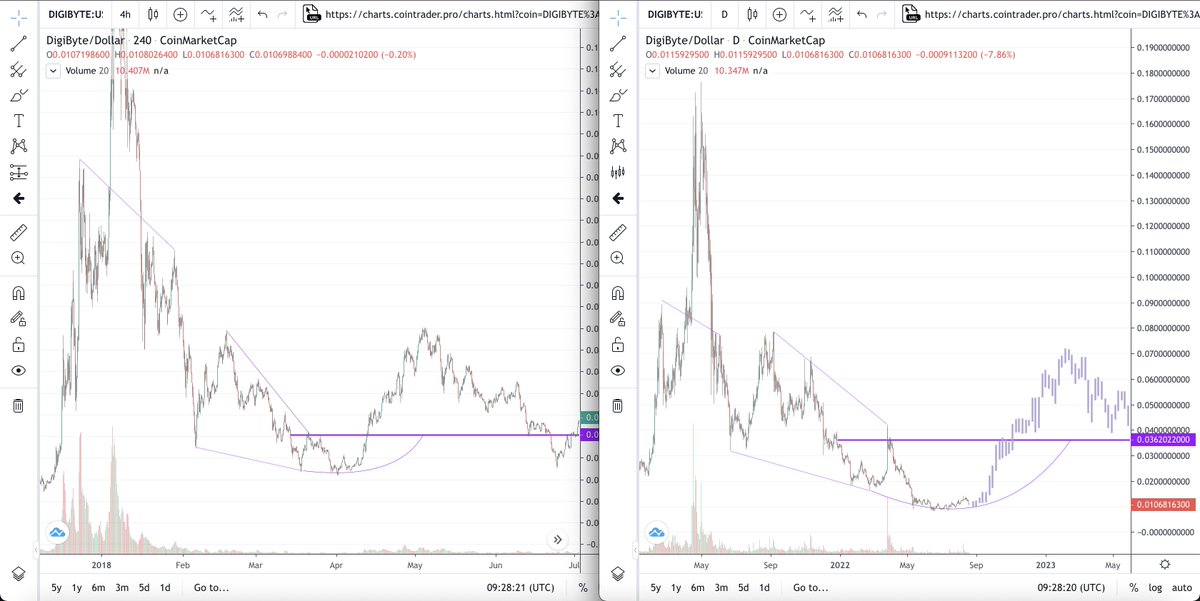Click back arrow in left chart toolbar
Viewport: 1200px width, 601px height.
(x=18, y=198)
